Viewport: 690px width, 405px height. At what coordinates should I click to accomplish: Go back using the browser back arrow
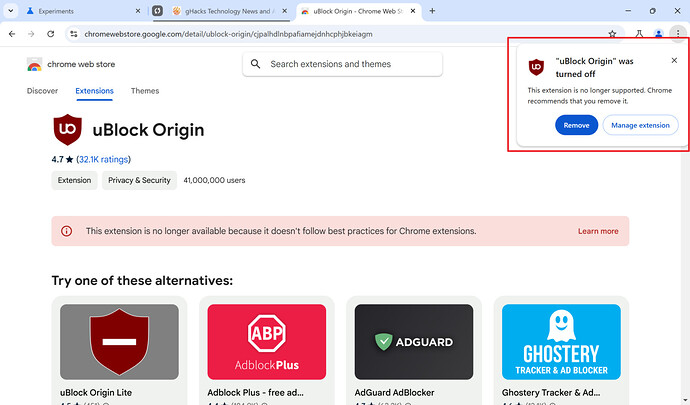coord(12,33)
